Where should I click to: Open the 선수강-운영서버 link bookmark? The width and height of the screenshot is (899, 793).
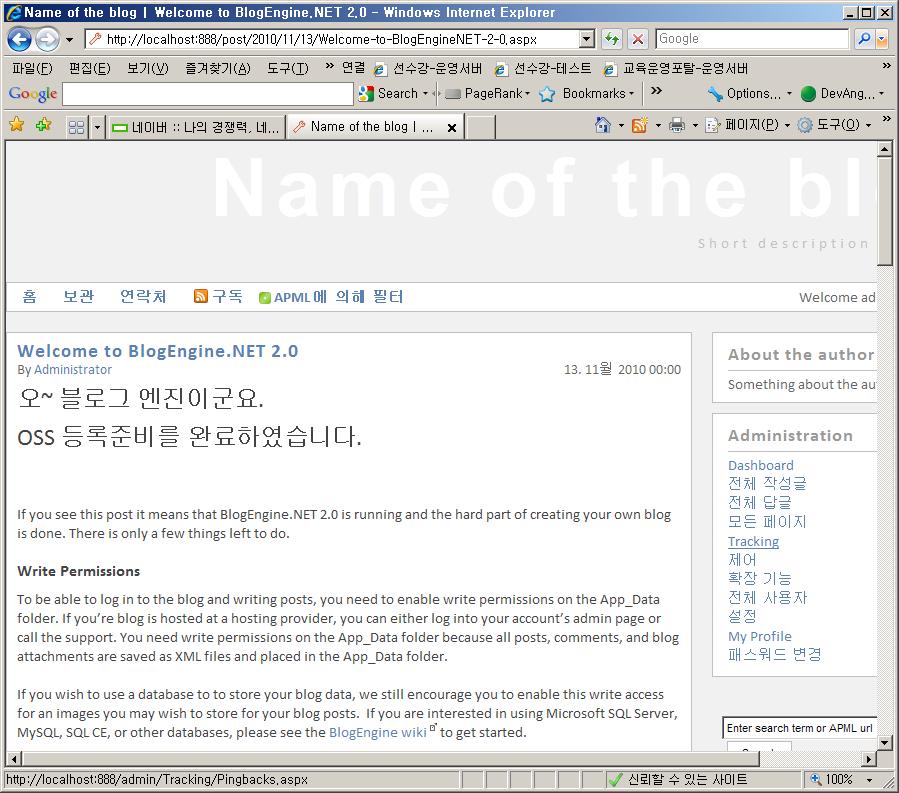[x=428, y=69]
